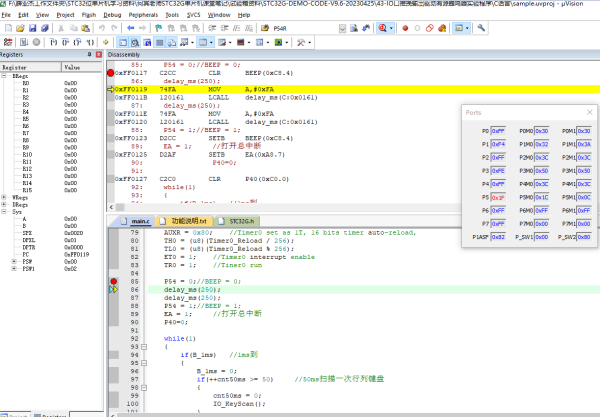600x417 pixels.
Task: Switch to the STC32G.h tab
Action: coord(241,220)
